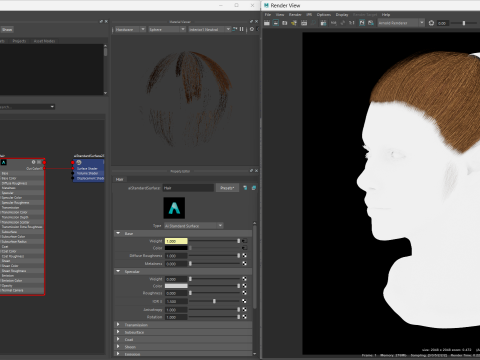Click the Base Color black swatch
Viewport: 480px width, 360px height.
point(176,248)
